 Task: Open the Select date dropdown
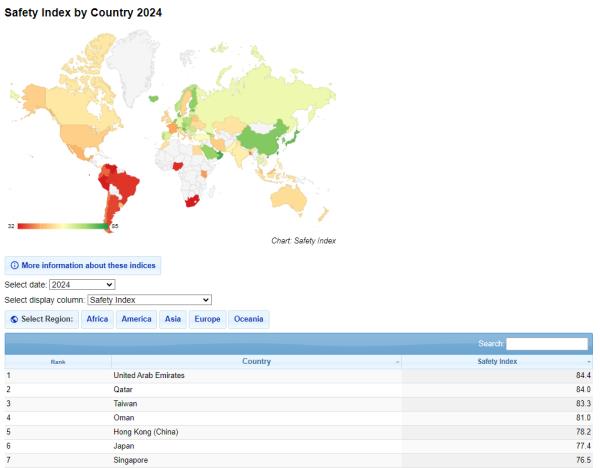point(82,285)
